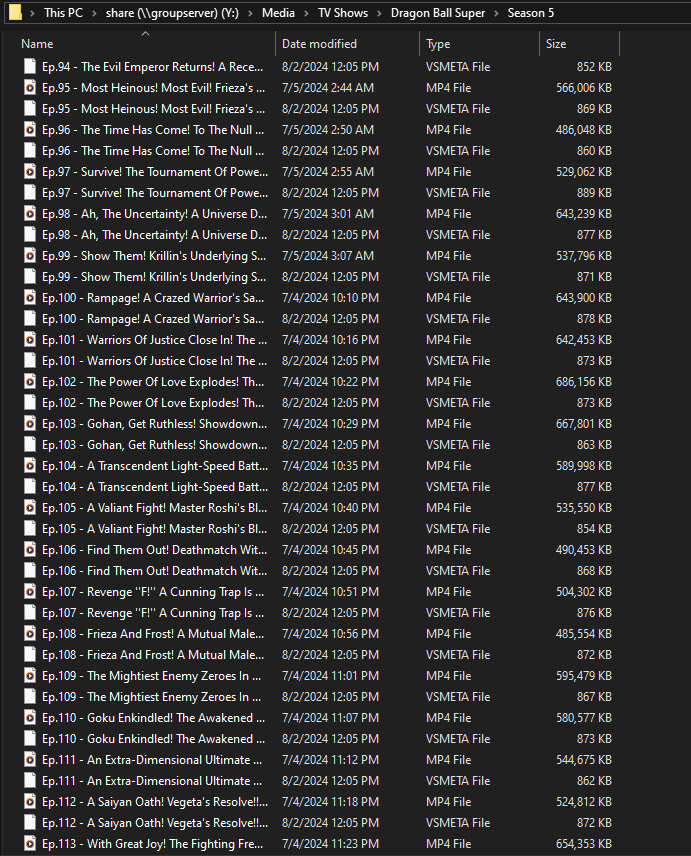Image resolution: width=691 pixels, height=856 pixels.
Task: Click the VSMETA file icon for Ep.110
Action: click(30, 739)
